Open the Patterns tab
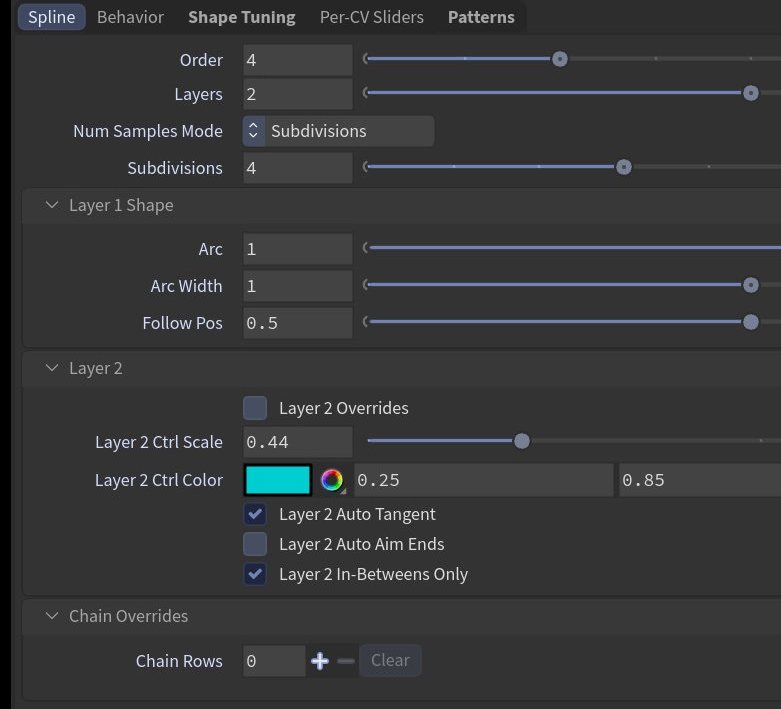 pyautogui.click(x=481, y=17)
